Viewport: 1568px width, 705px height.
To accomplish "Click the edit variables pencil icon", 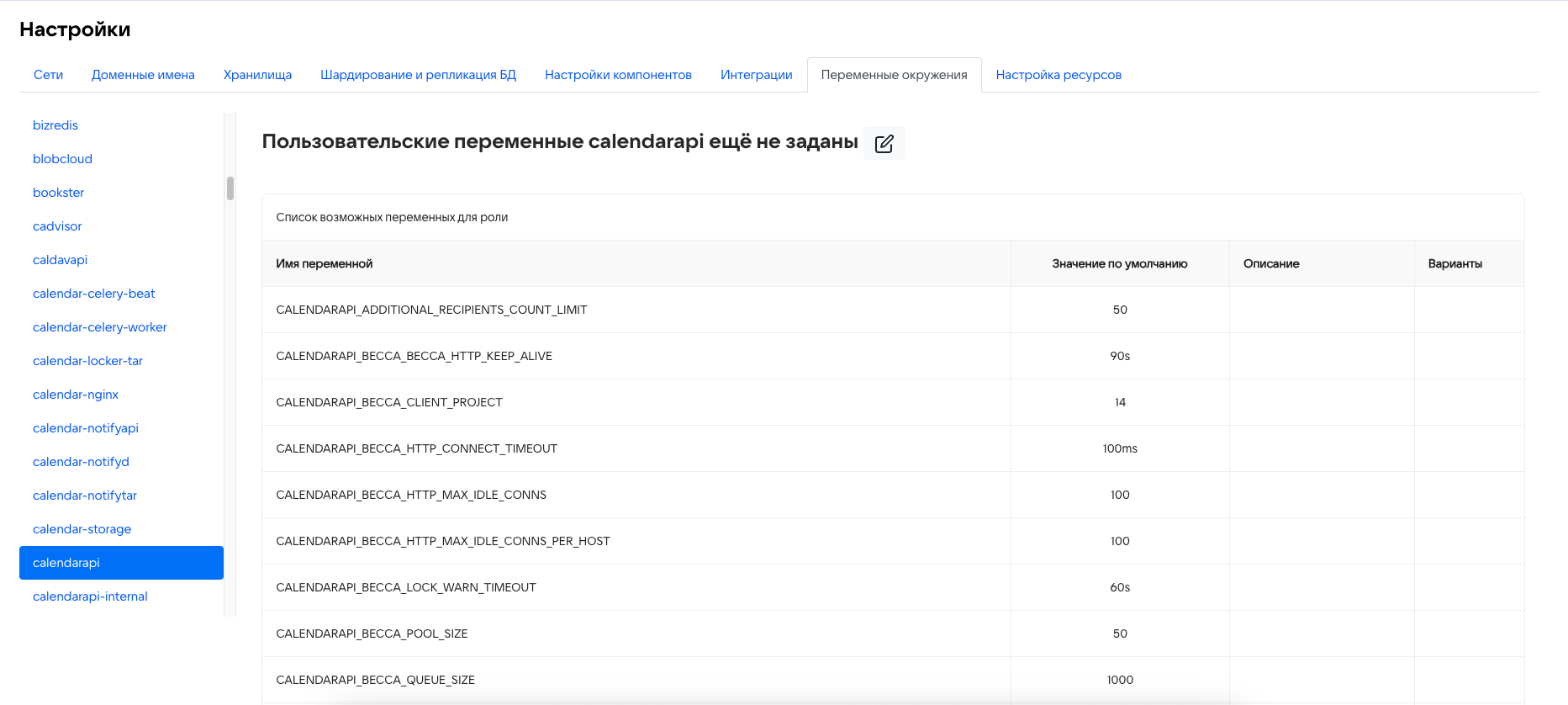I will [x=884, y=143].
